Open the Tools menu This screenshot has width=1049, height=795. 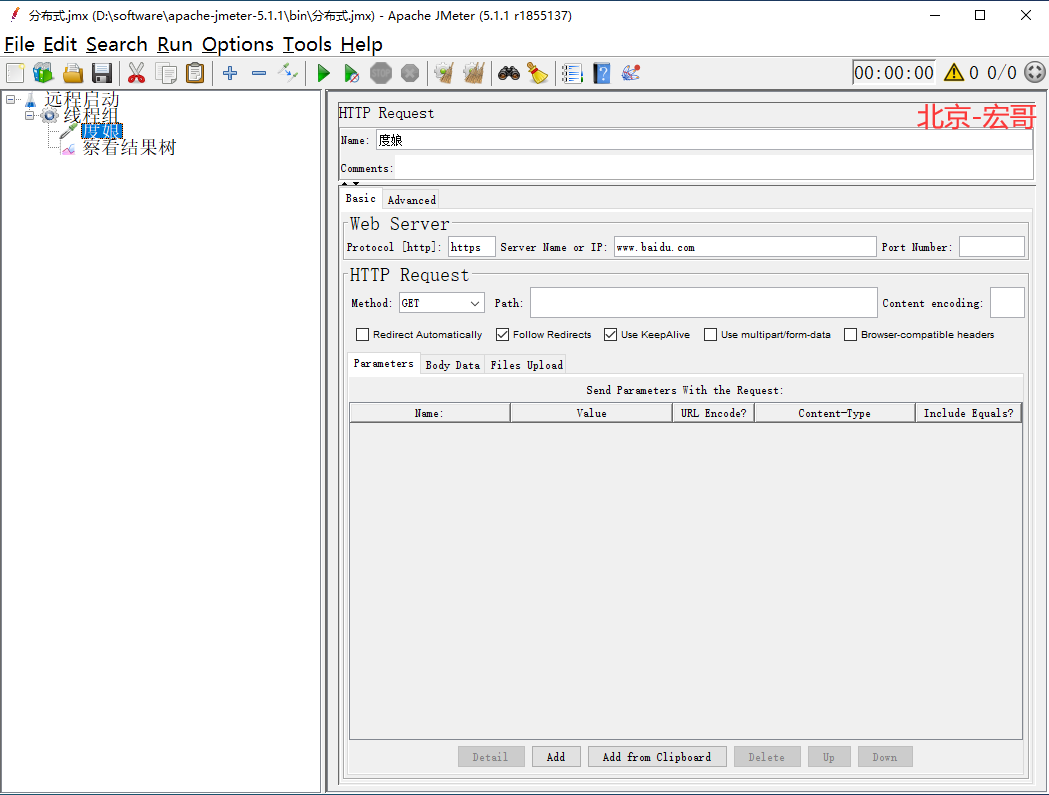[307, 45]
